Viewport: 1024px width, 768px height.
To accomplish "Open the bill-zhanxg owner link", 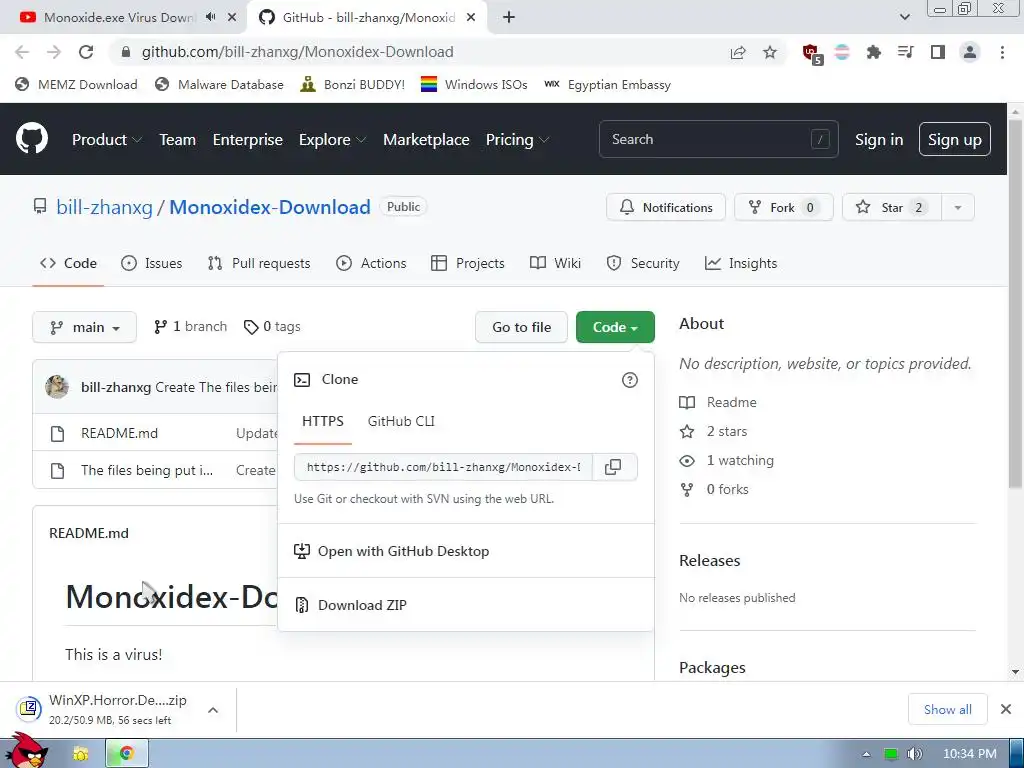I will click(x=104, y=207).
